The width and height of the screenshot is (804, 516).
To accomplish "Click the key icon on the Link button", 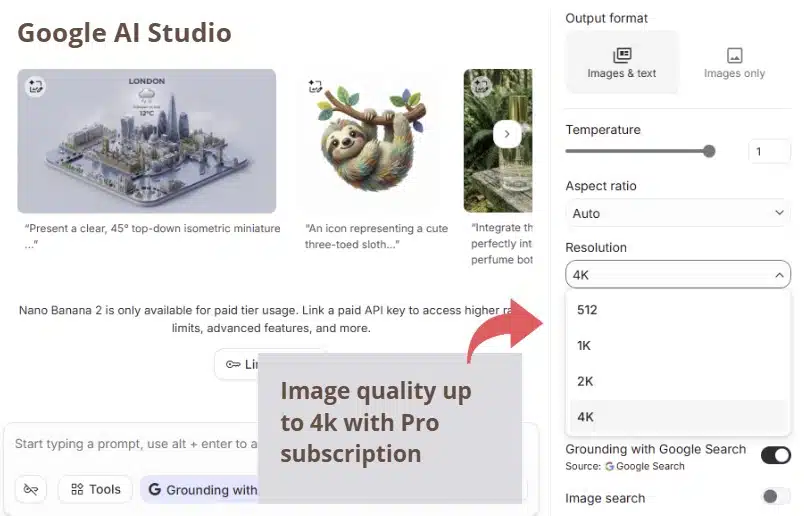I will [233, 364].
